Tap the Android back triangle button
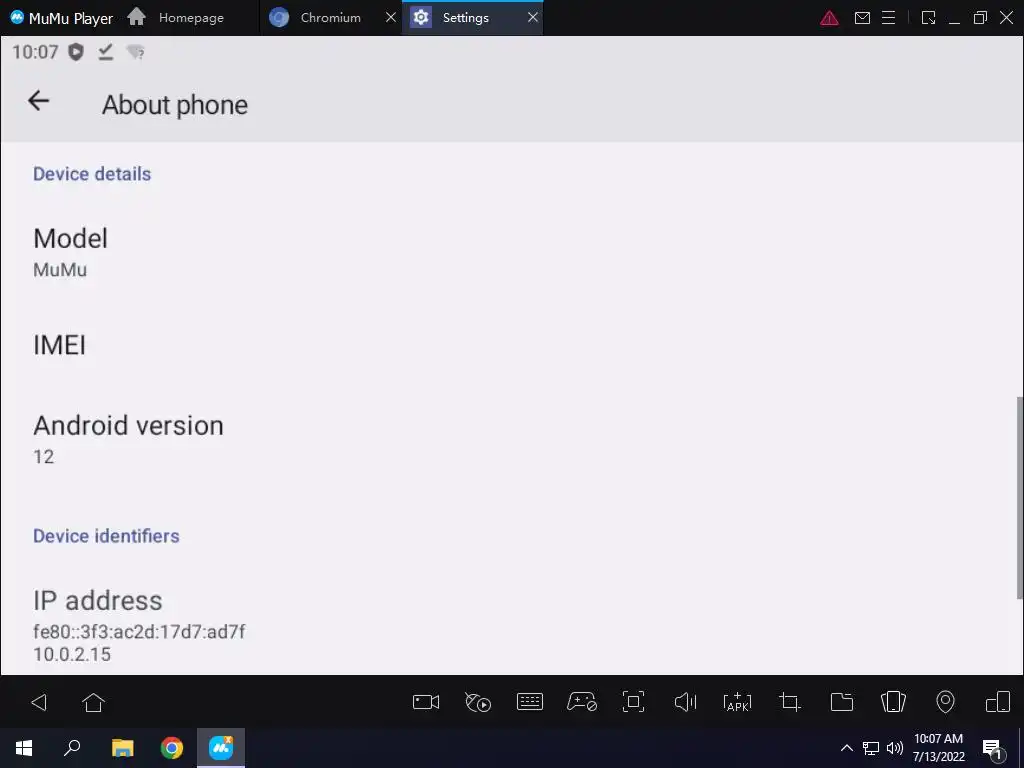 (x=39, y=703)
